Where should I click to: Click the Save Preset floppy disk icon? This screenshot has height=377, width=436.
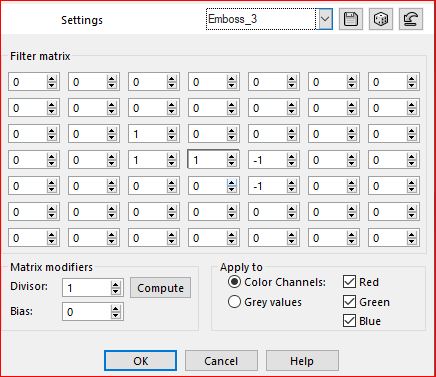point(351,19)
